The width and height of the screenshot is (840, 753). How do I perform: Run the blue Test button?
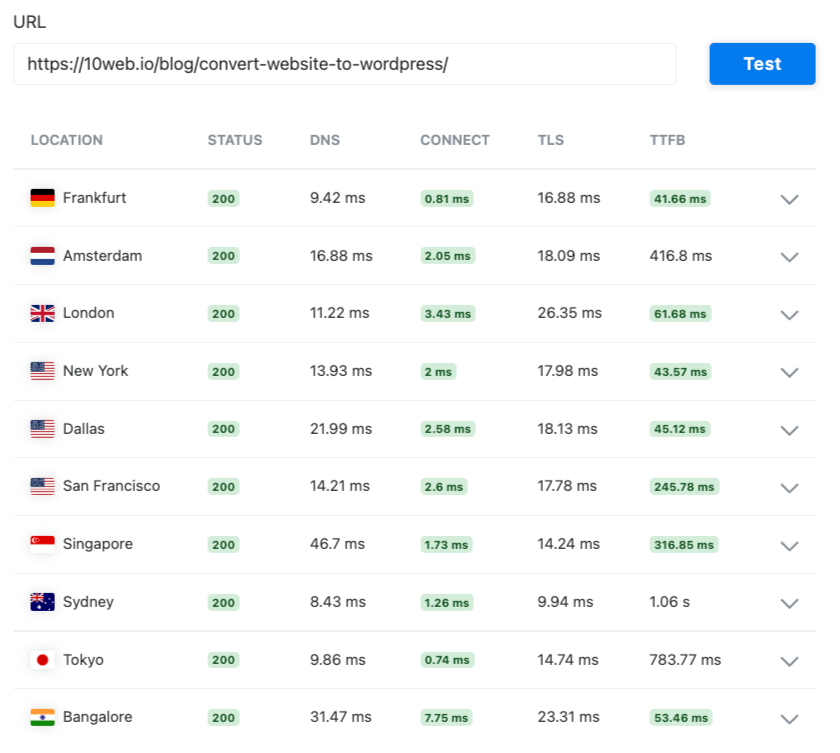click(762, 64)
